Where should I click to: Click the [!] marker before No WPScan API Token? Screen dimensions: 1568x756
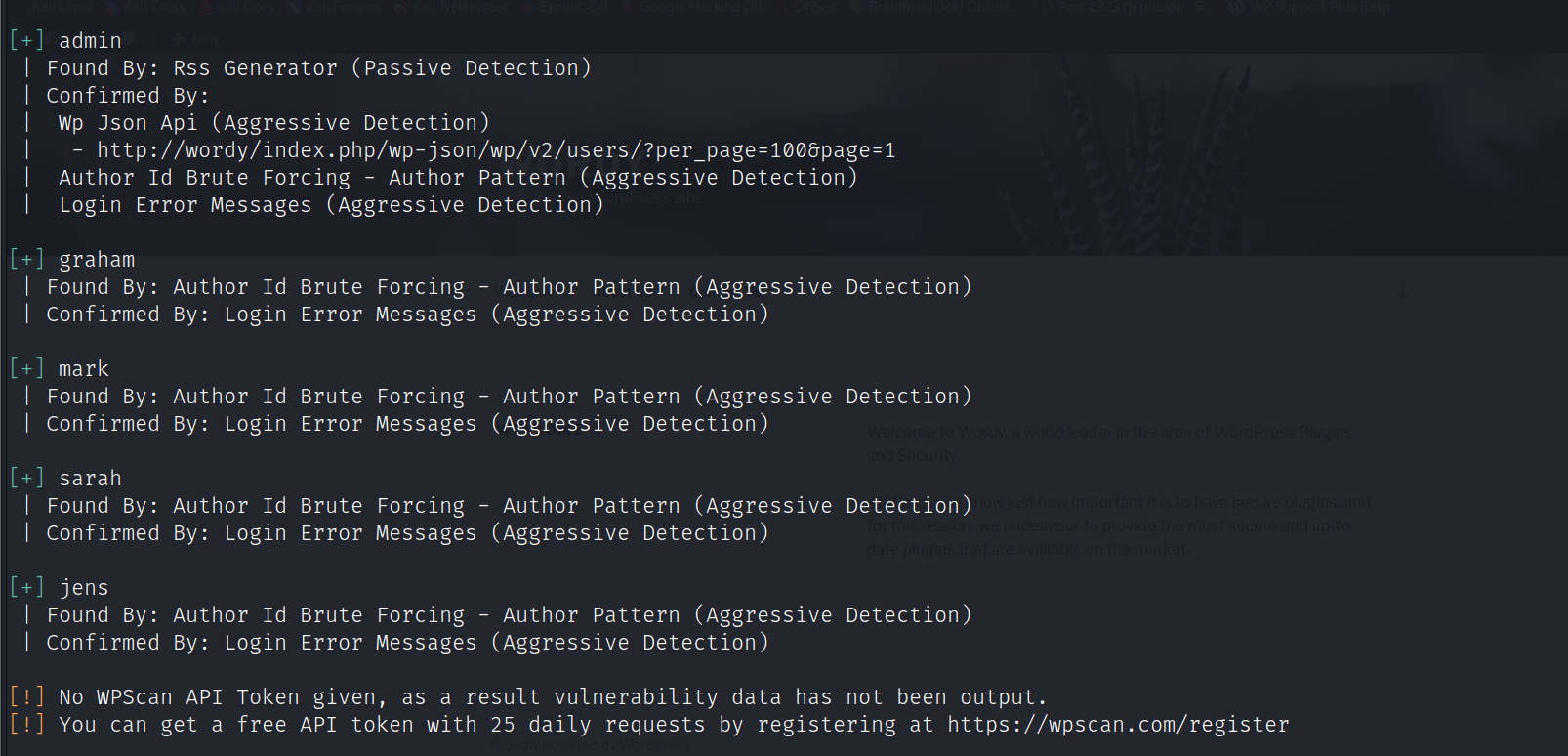tap(26, 697)
